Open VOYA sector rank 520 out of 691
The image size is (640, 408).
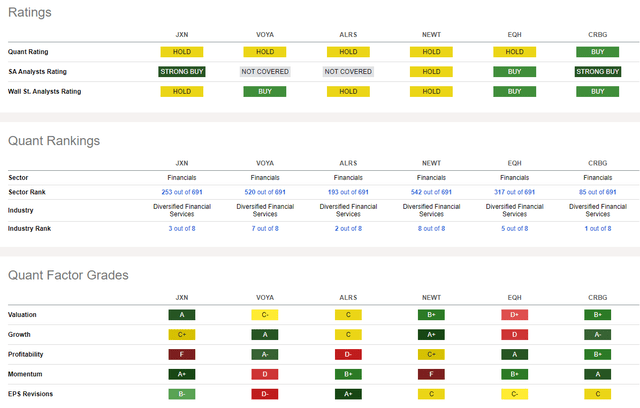[x=265, y=192]
